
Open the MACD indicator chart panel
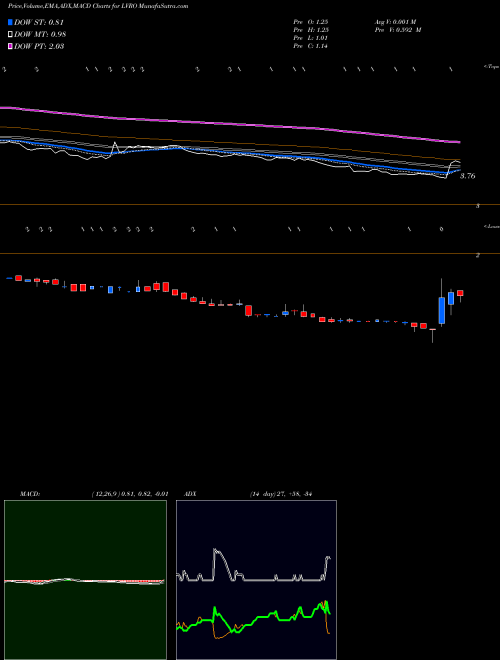coord(85,580)
